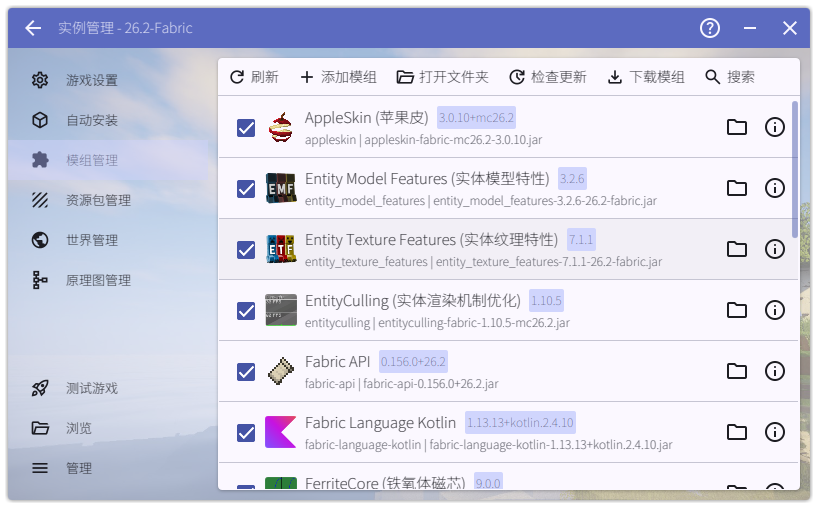
Task: Open folder icon for Entity Model Features
Action: tap(737, 188)
